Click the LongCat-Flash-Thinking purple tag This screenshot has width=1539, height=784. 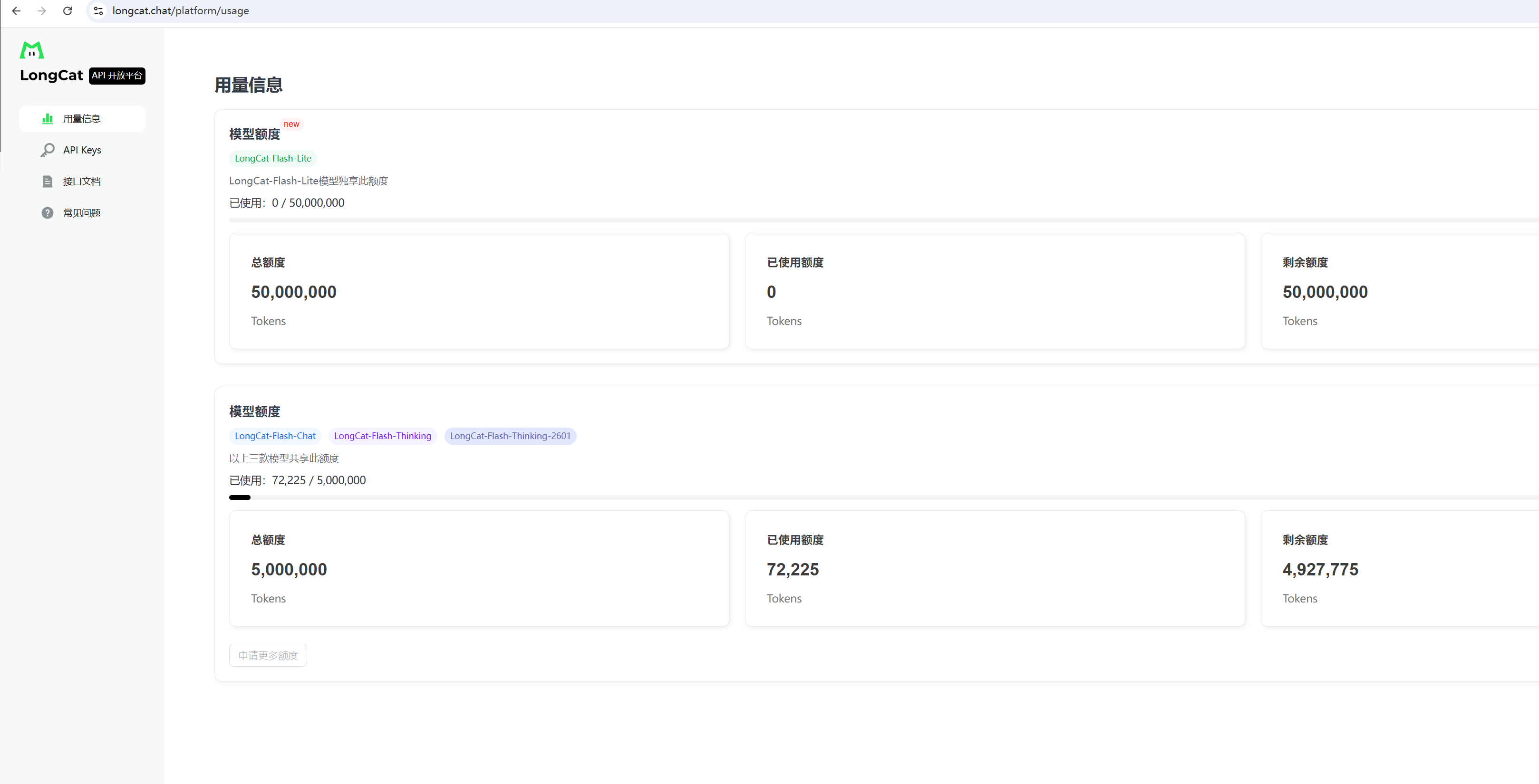click(382, 436)
